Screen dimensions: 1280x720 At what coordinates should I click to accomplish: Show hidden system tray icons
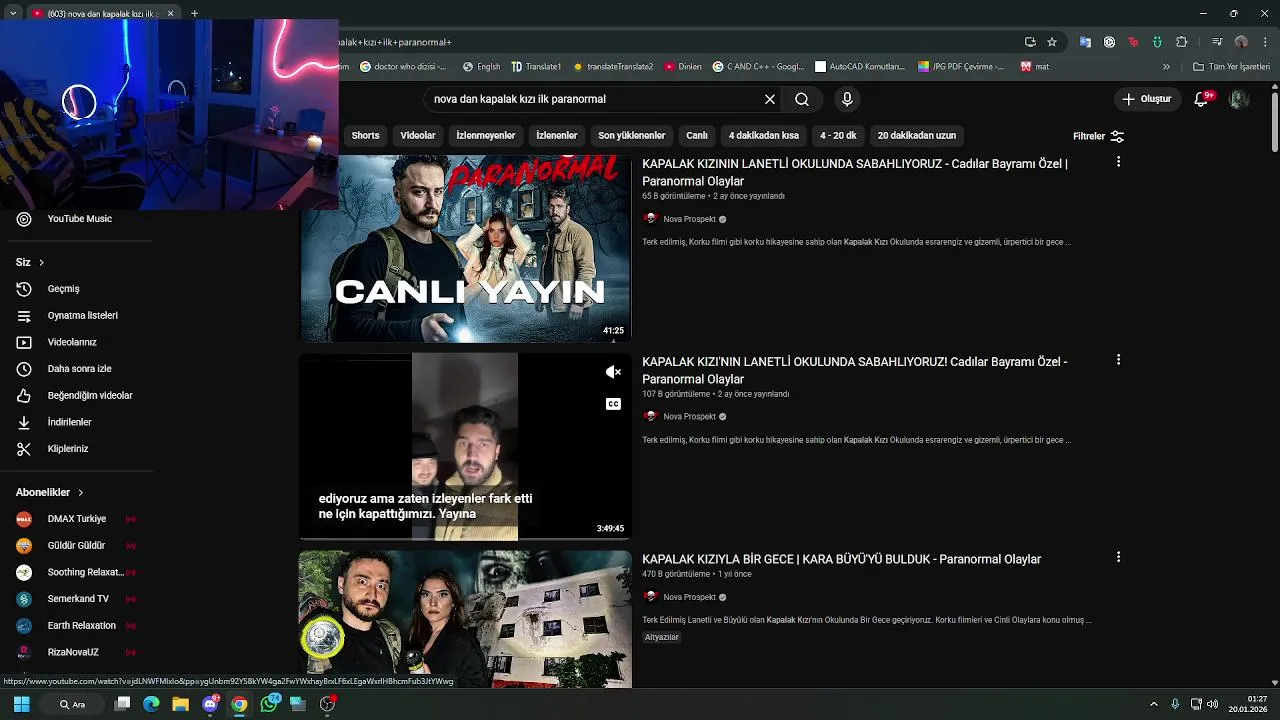pos(1153,704)
